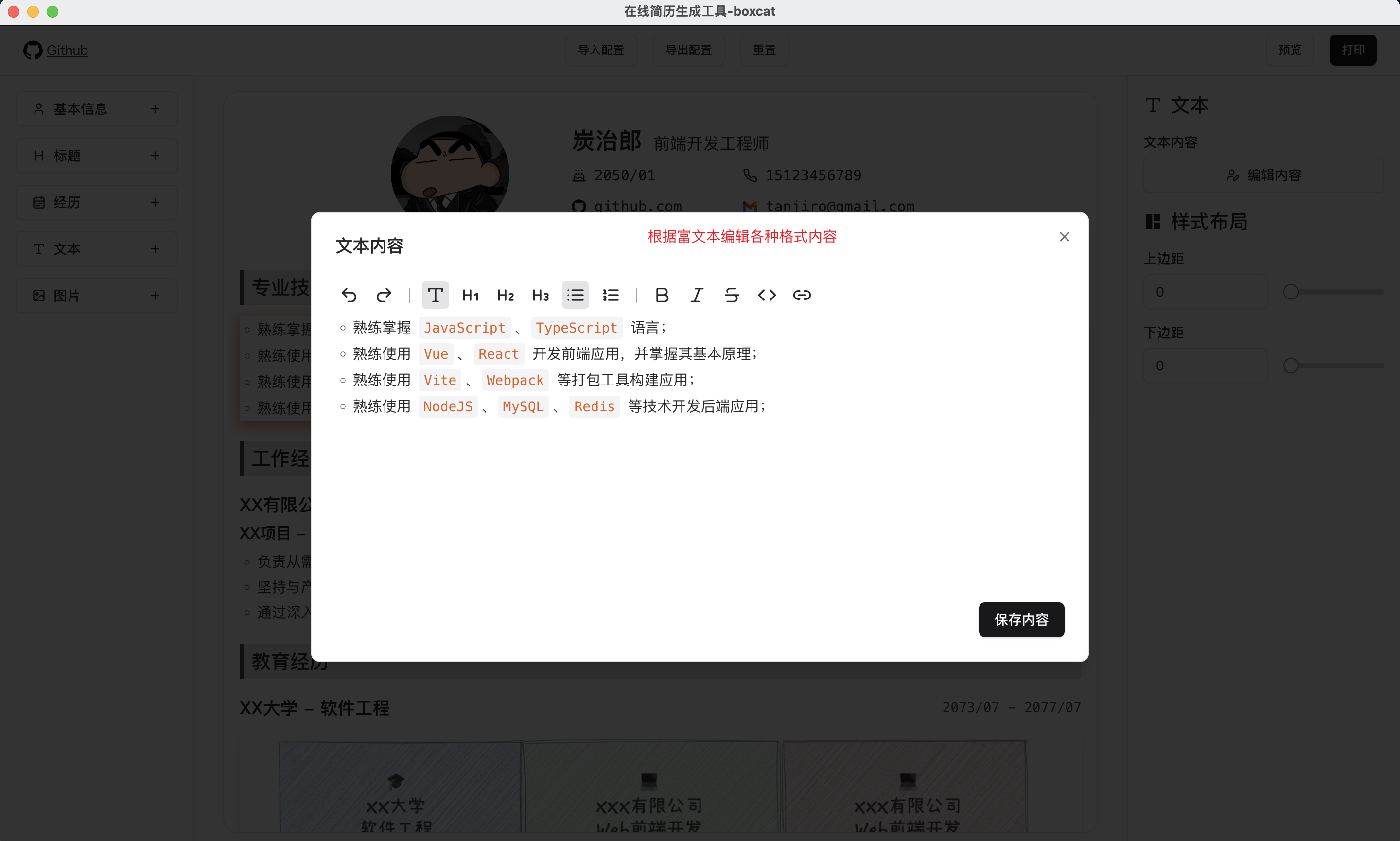Click the 下边距 input field
This screenshot has width=1400, height=841.
(x=1205, y=366)
